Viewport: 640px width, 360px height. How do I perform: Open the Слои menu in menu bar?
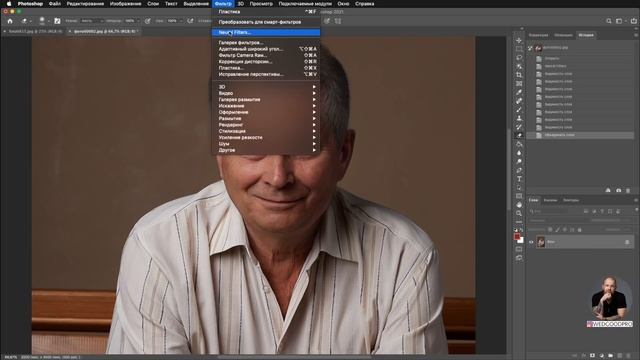pyautogui.click(x=153, y=4)
